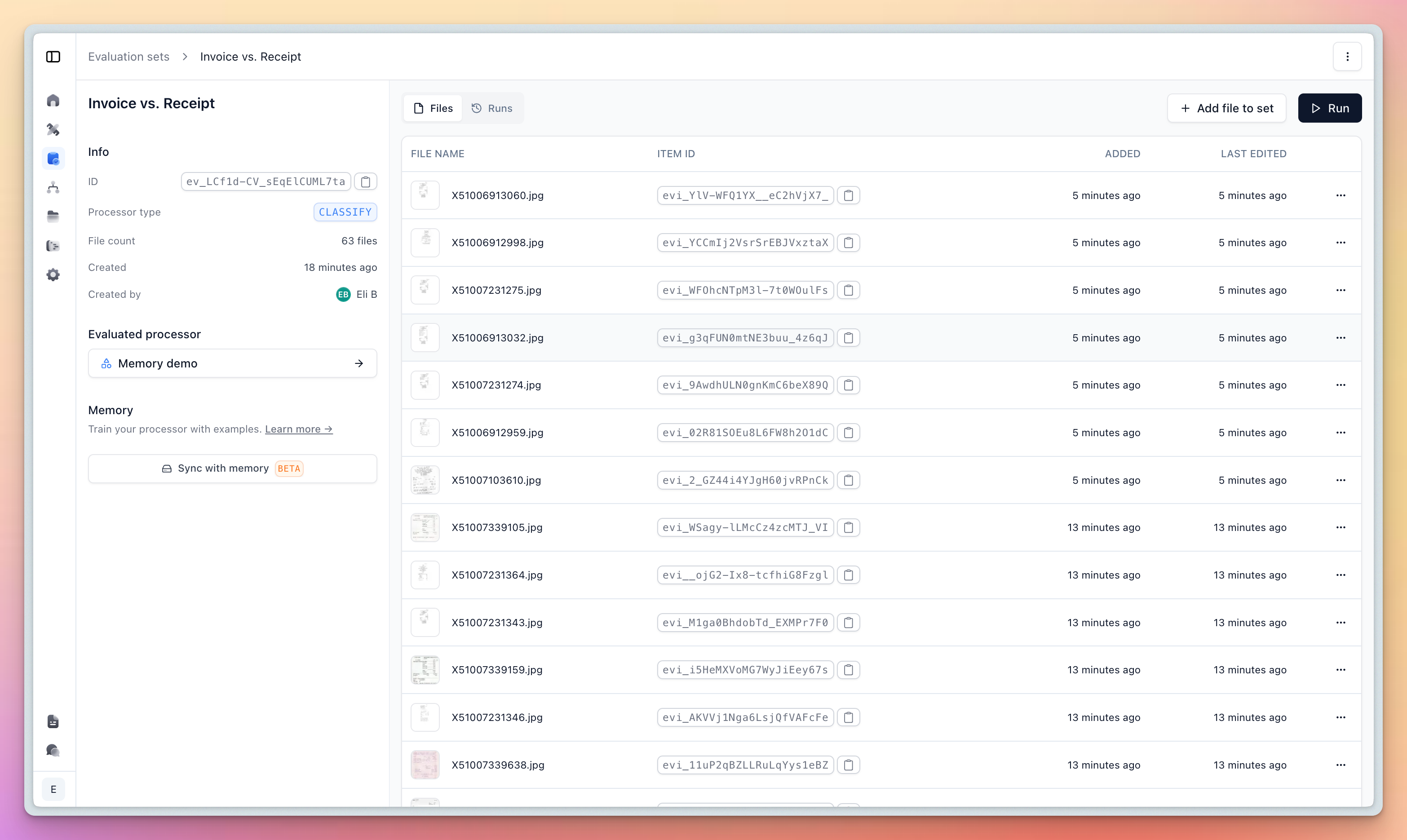Click Sync with memory button
This screenshot has width=1407, height=840.
tap(232, 469)
